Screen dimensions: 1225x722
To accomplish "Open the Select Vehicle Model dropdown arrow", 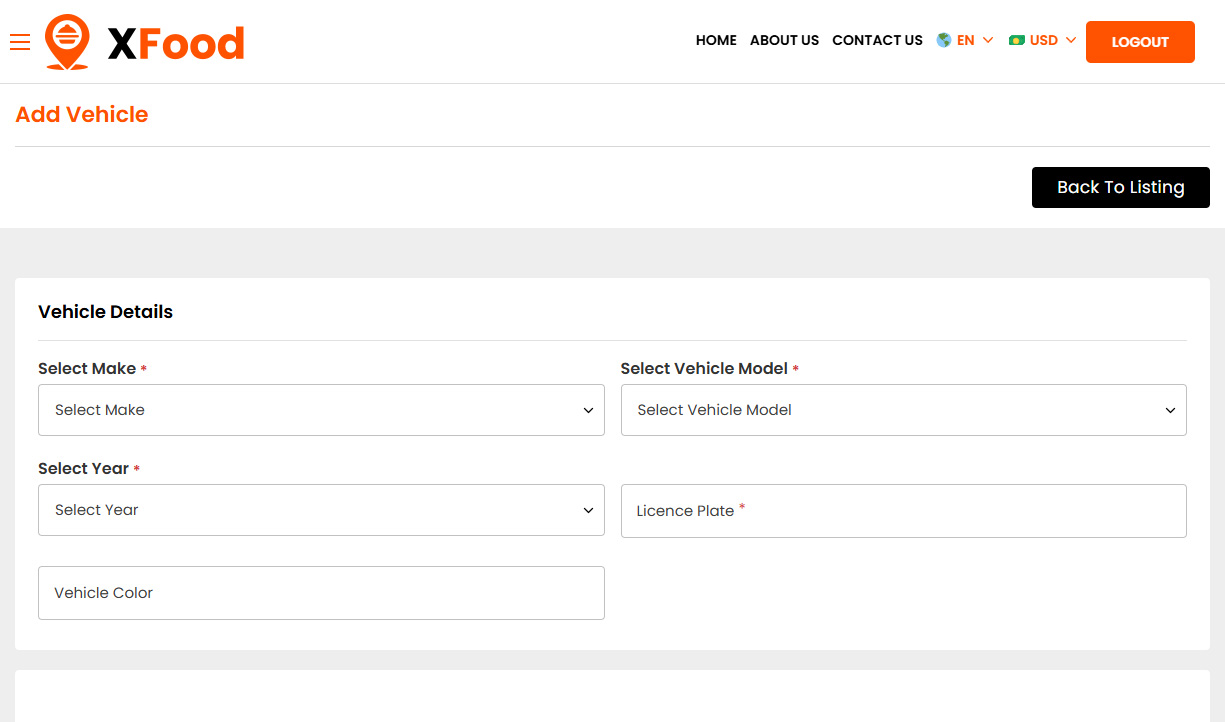I will (x=1170, y=410).
